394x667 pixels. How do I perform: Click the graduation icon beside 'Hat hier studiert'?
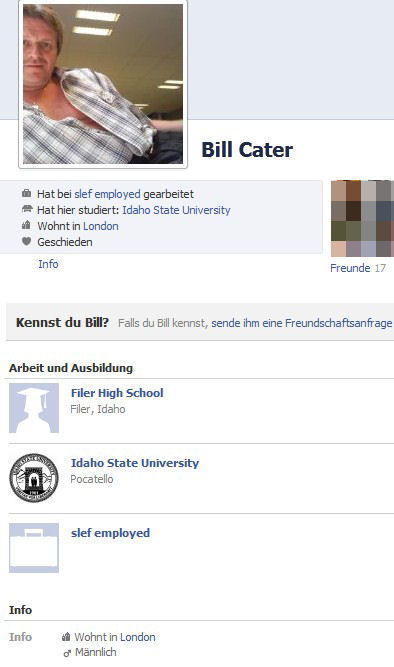[26, 209]
